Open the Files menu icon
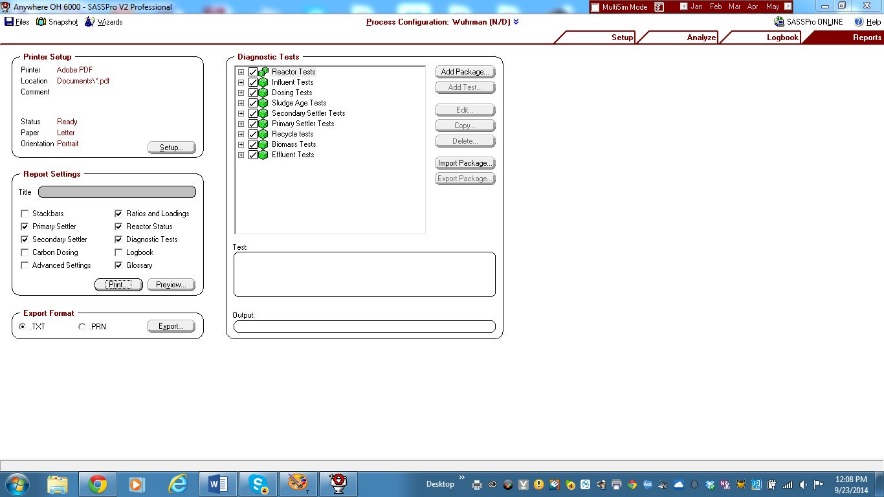Viewport: 884px width, 497px height. coord(9,21)
